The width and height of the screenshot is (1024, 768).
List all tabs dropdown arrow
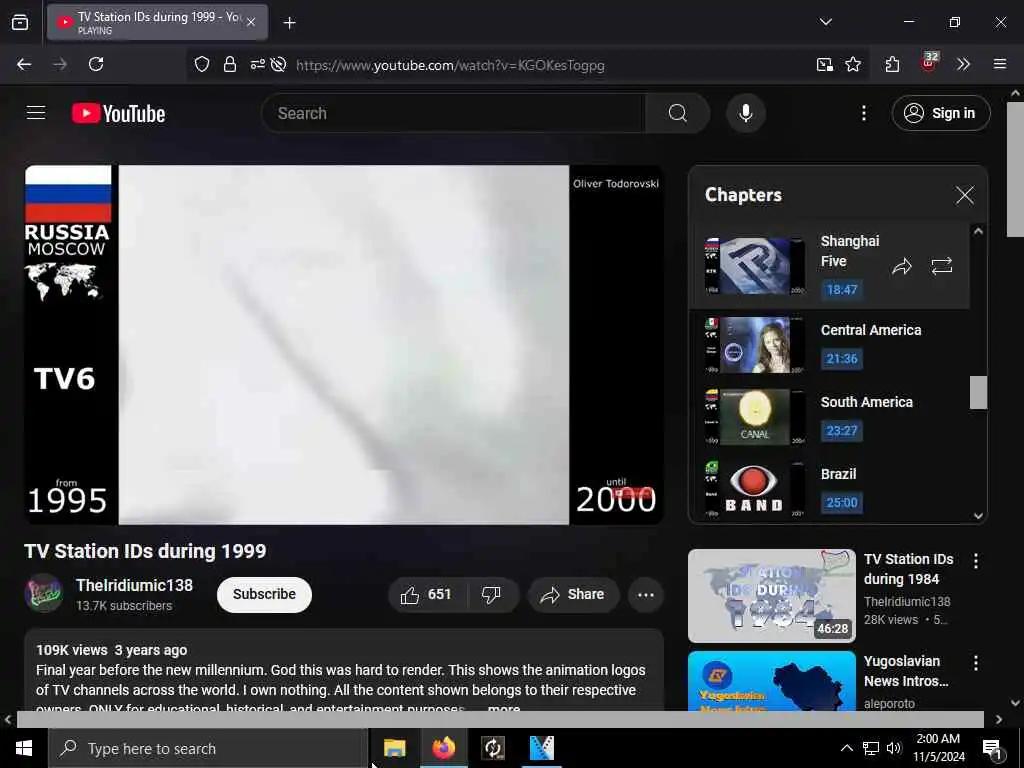tap(825, 22)
